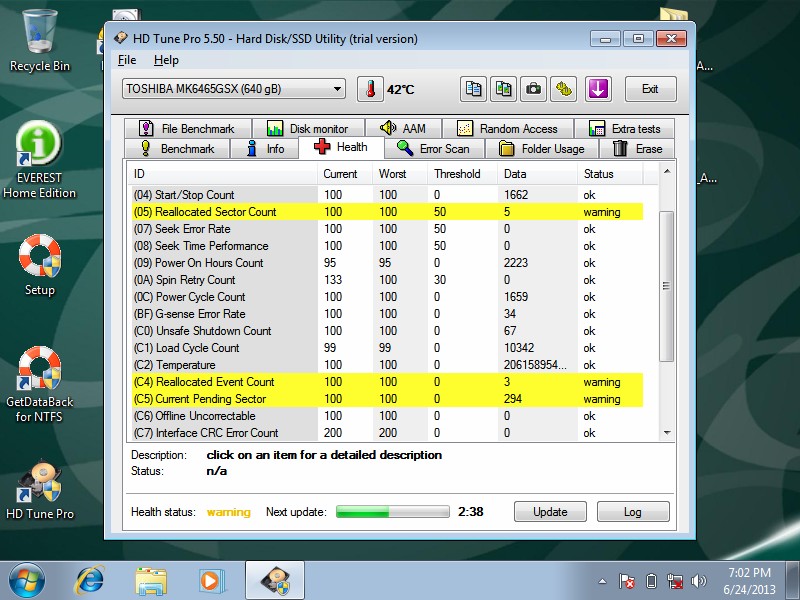
Task: Open Setup desktop icon
Action: 40,264
